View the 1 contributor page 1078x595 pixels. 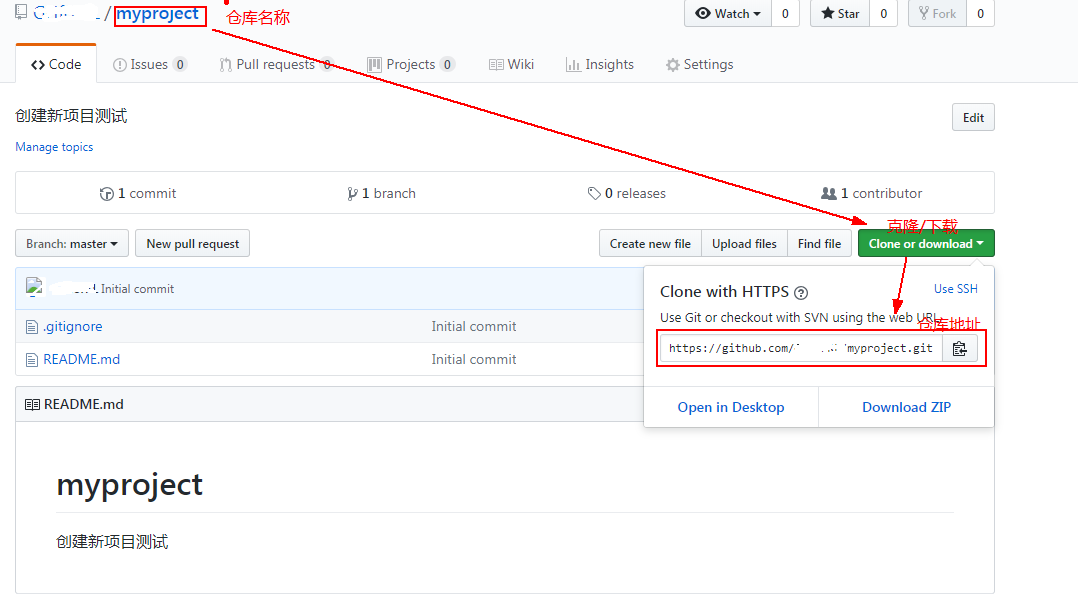pos(871,193)
